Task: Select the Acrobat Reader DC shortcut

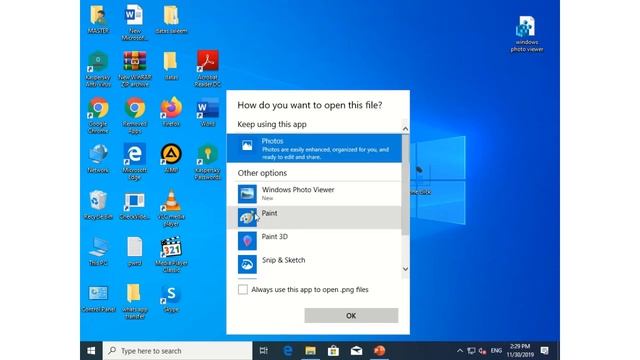Action: pos(208,69)
